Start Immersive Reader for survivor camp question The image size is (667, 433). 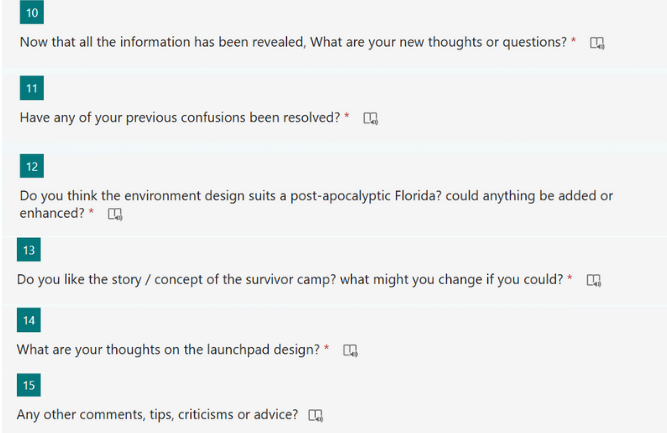pyautogui.click(x=594, y=280)
